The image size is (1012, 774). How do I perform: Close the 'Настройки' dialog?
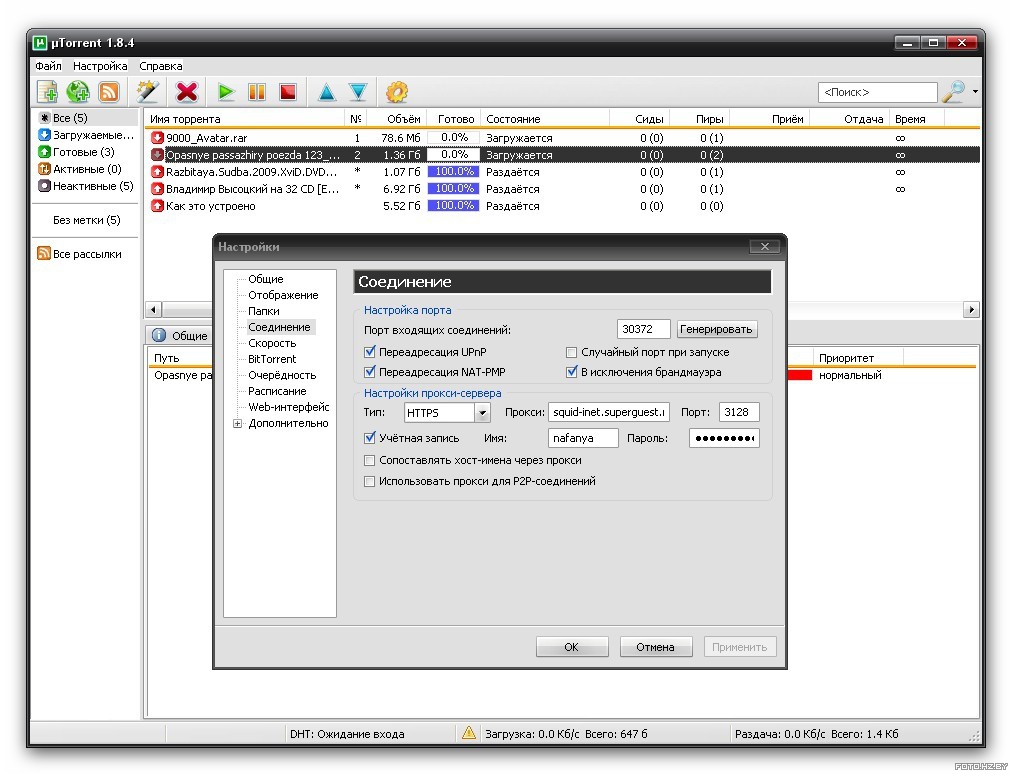click(x=765, y=246)
